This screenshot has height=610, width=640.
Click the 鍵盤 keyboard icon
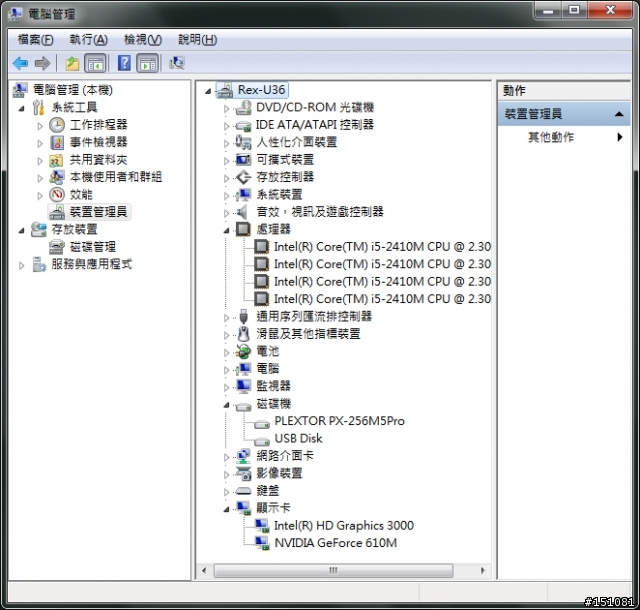pyautogui.click(x=243, y=491)
